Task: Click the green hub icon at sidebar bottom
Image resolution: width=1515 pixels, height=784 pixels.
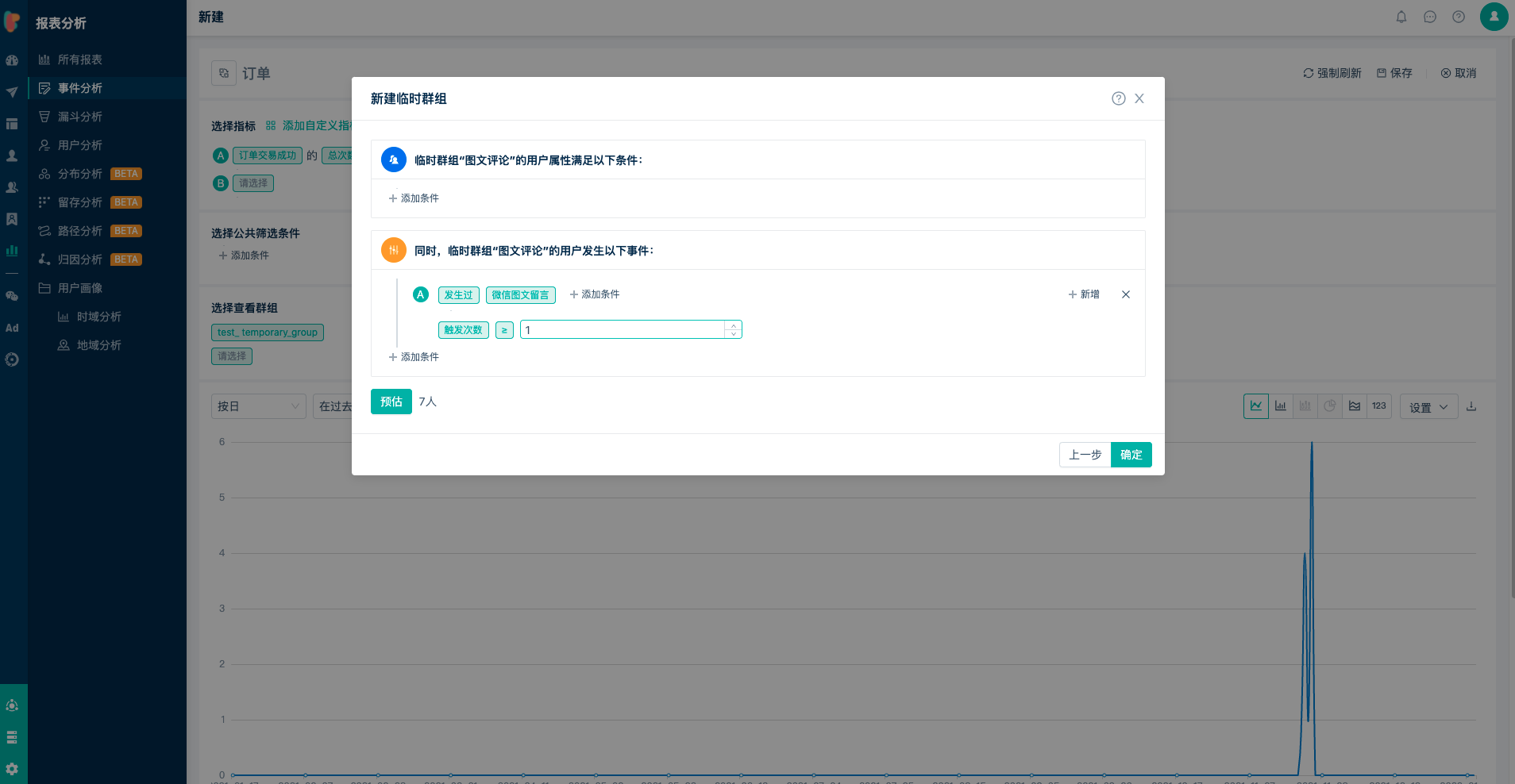Action: (12, 705)
